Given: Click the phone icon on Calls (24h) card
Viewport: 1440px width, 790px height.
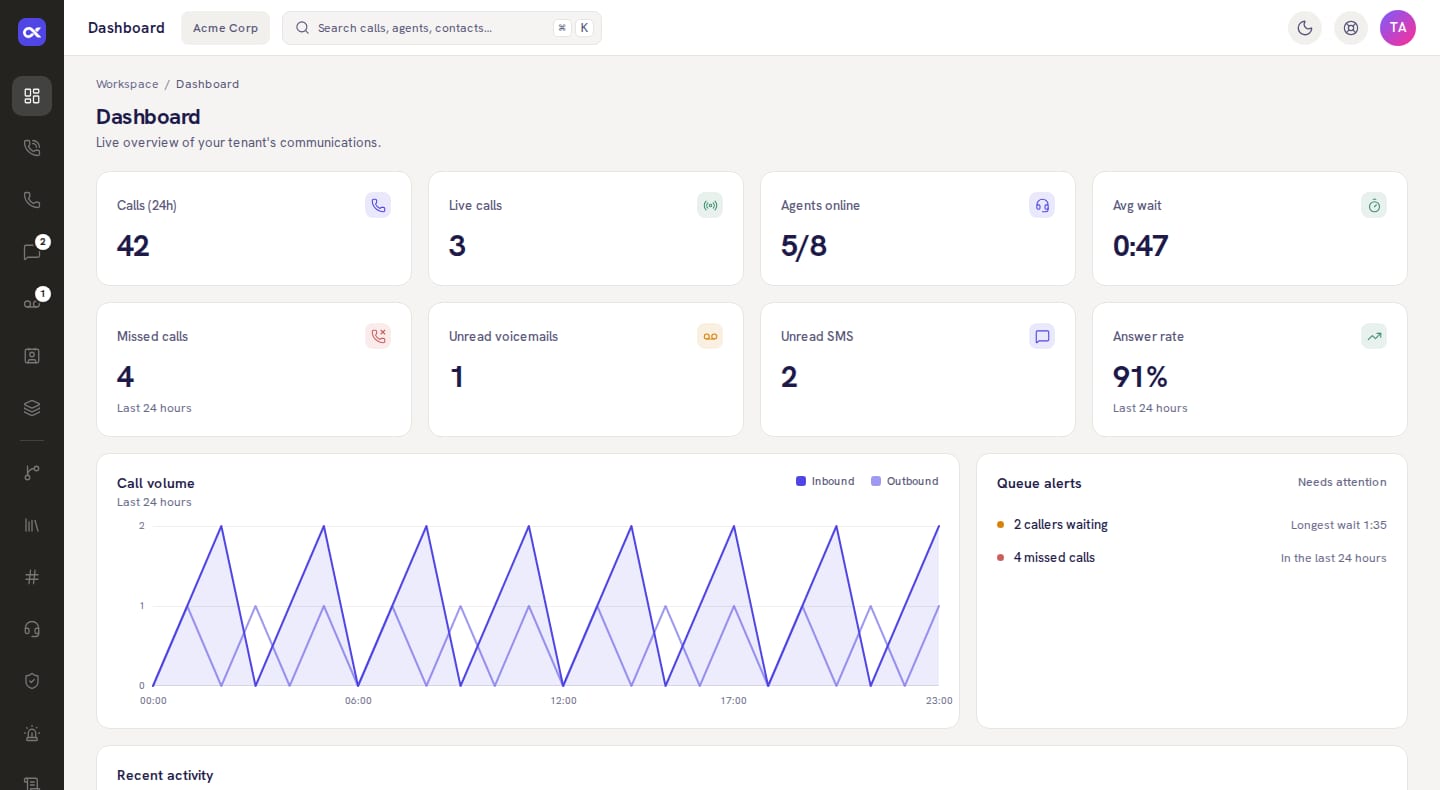Looking at the screenshot, I should pyautogui.click(x=378, y=205).
